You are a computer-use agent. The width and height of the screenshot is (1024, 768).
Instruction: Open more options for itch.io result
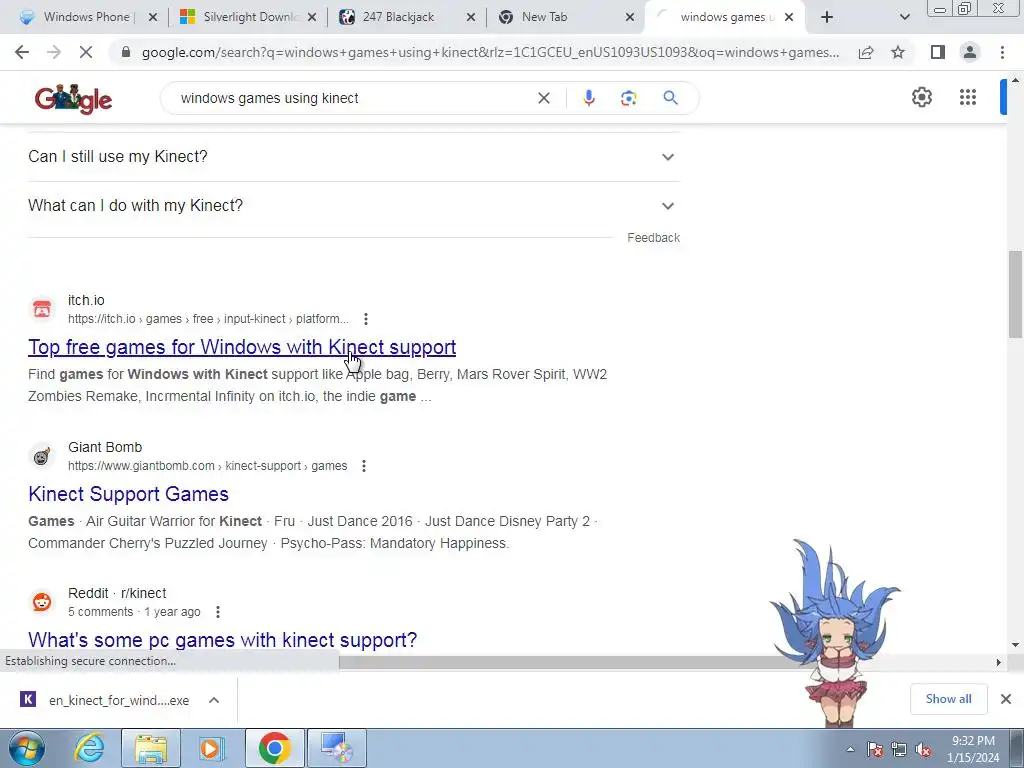point(366,319)
